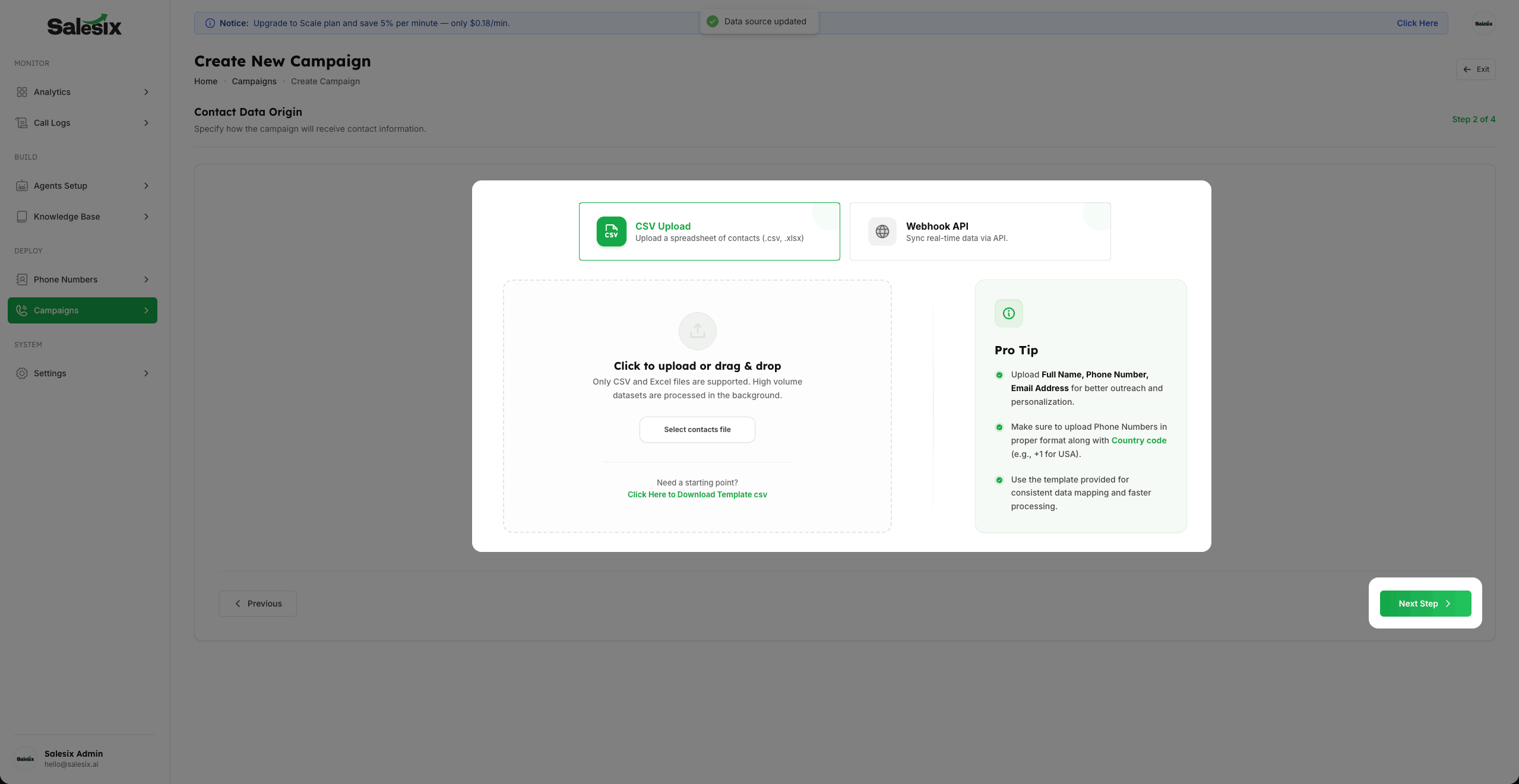Open the Campaigns breadcrumb link
1519x784 pixels.
click(x=254, y=81)
